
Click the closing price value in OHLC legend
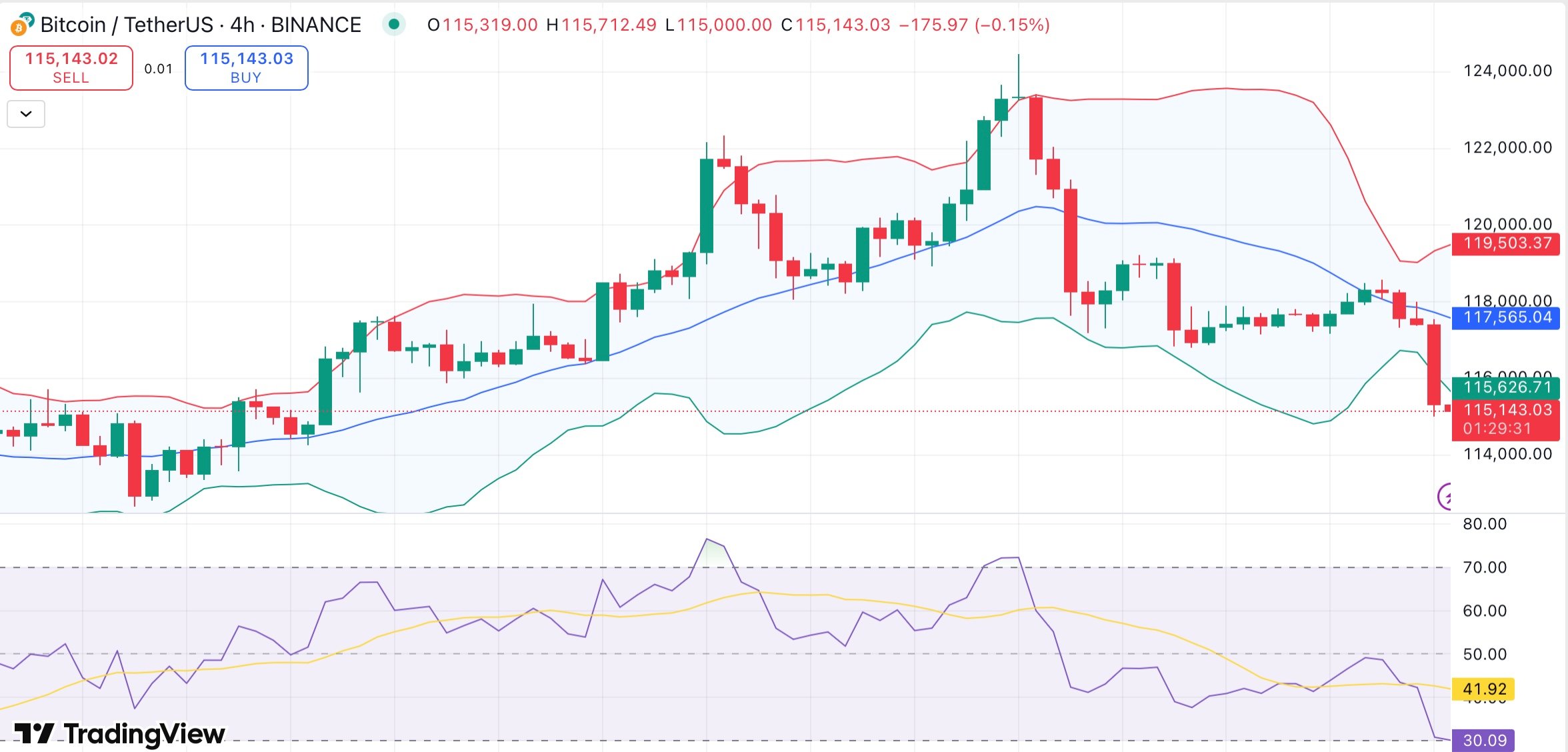coord(843,25)
